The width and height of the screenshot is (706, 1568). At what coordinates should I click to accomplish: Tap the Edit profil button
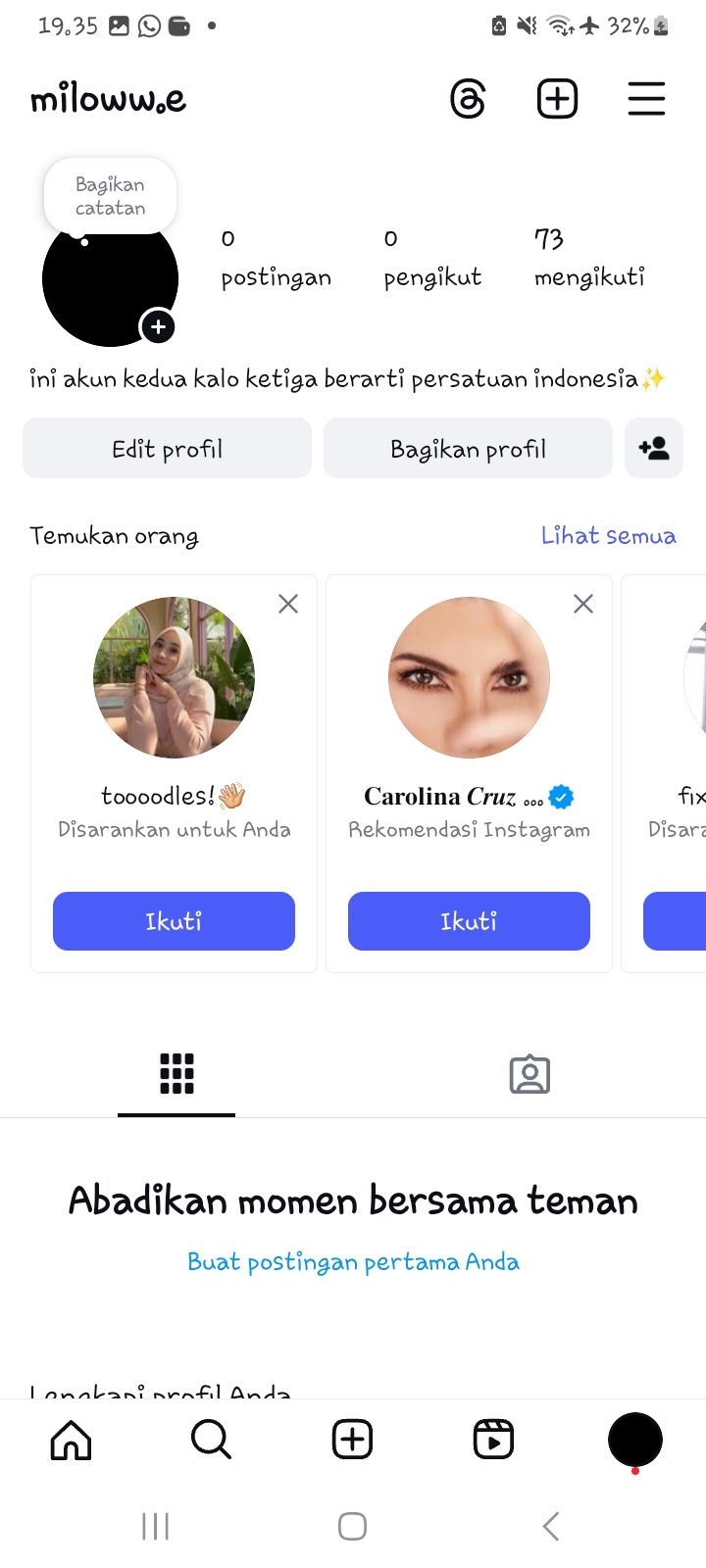(x=167, y=449)
